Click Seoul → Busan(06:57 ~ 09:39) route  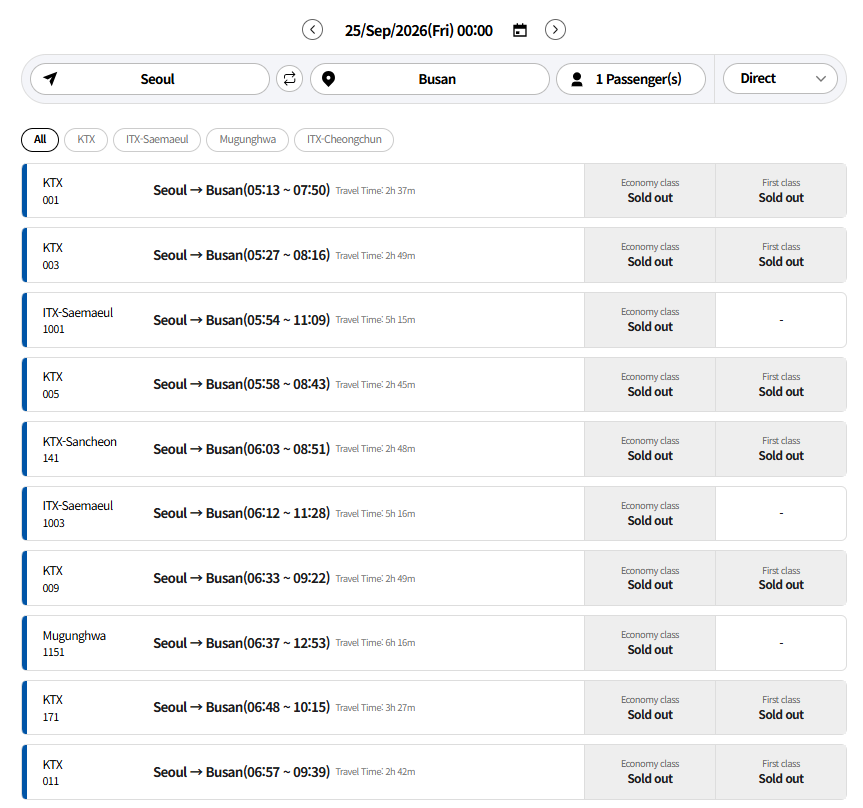(242, 772)
